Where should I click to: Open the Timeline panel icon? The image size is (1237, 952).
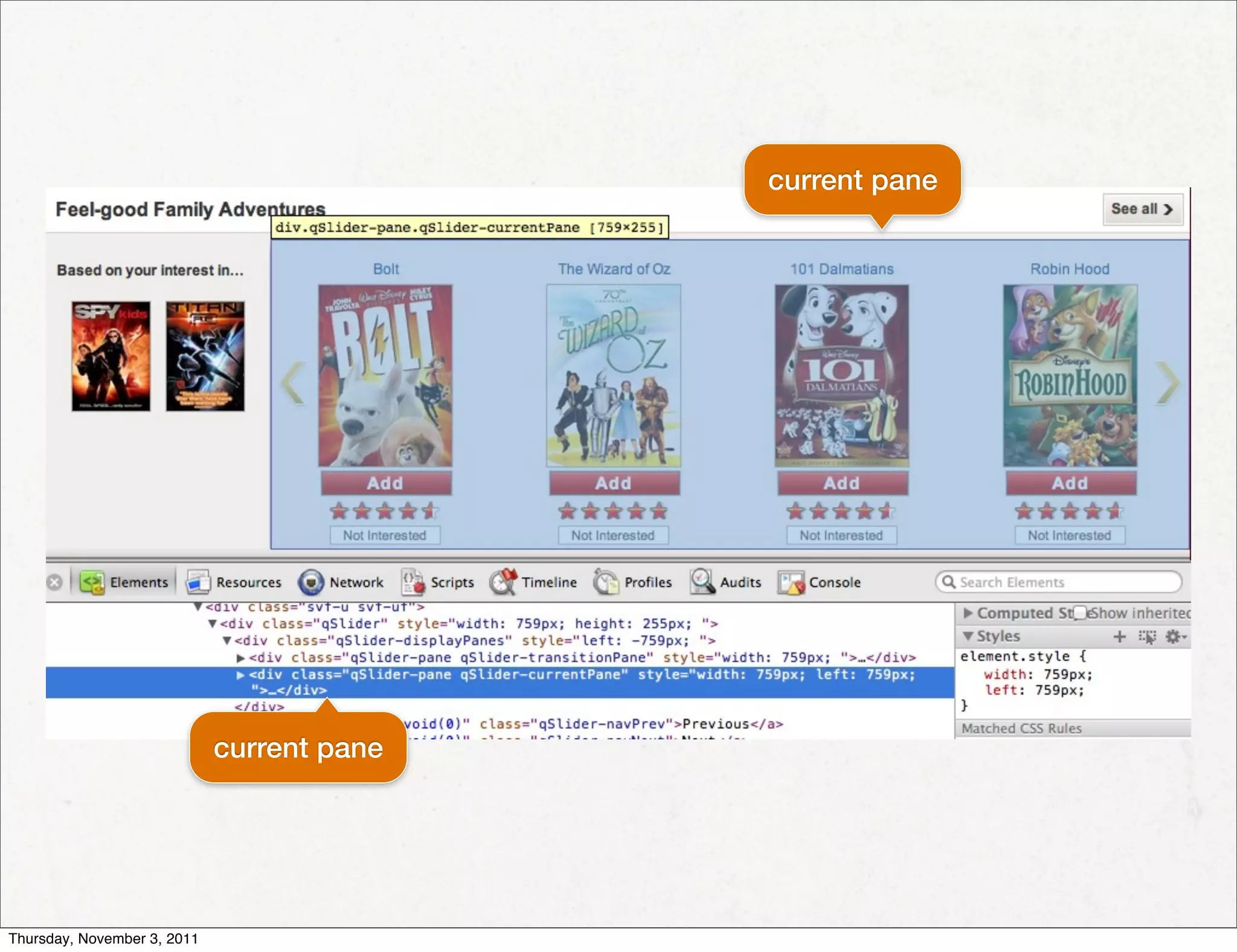pyautogui.click(x=503, y=582)
